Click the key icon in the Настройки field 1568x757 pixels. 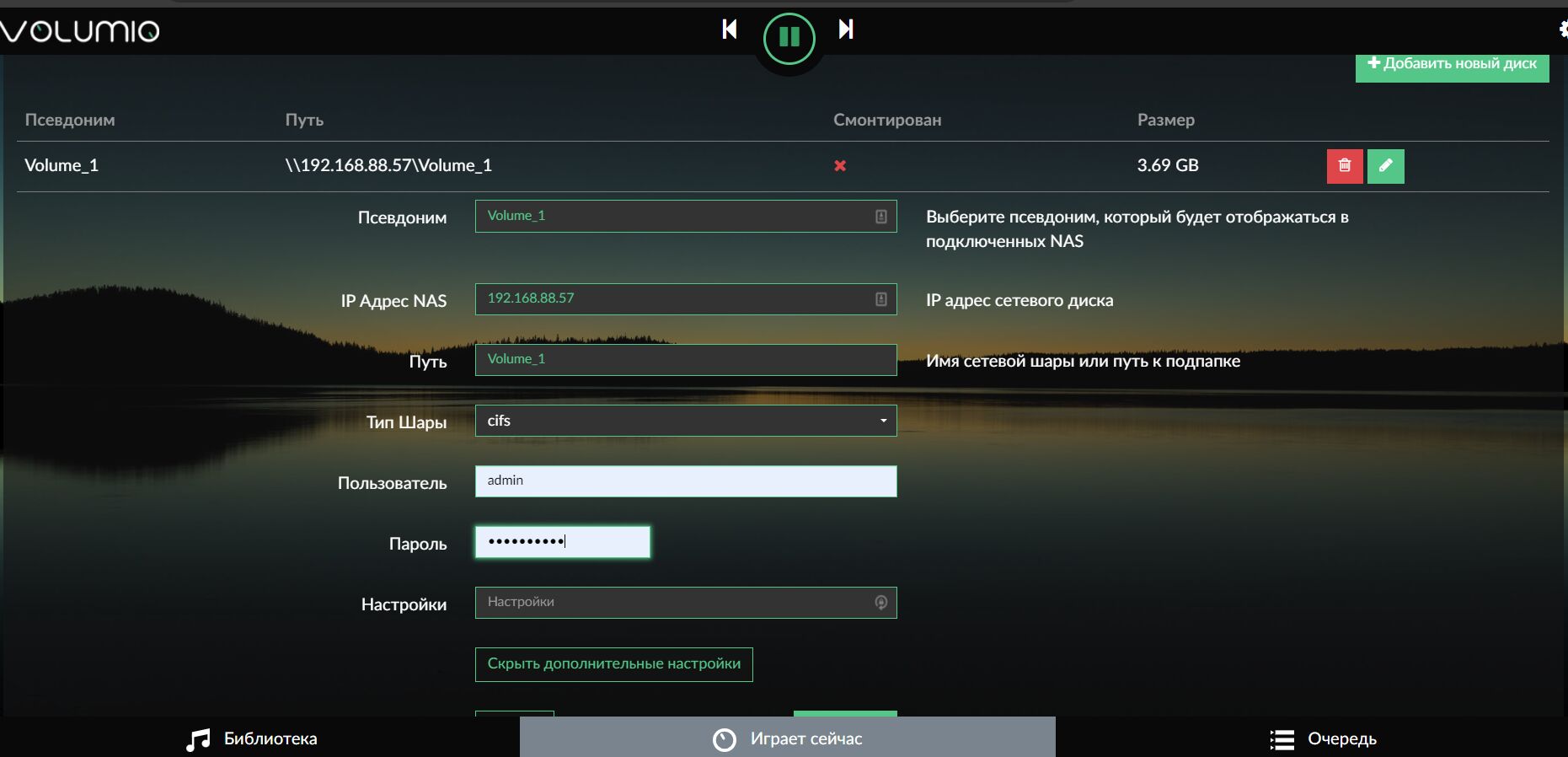click(880, 603)
